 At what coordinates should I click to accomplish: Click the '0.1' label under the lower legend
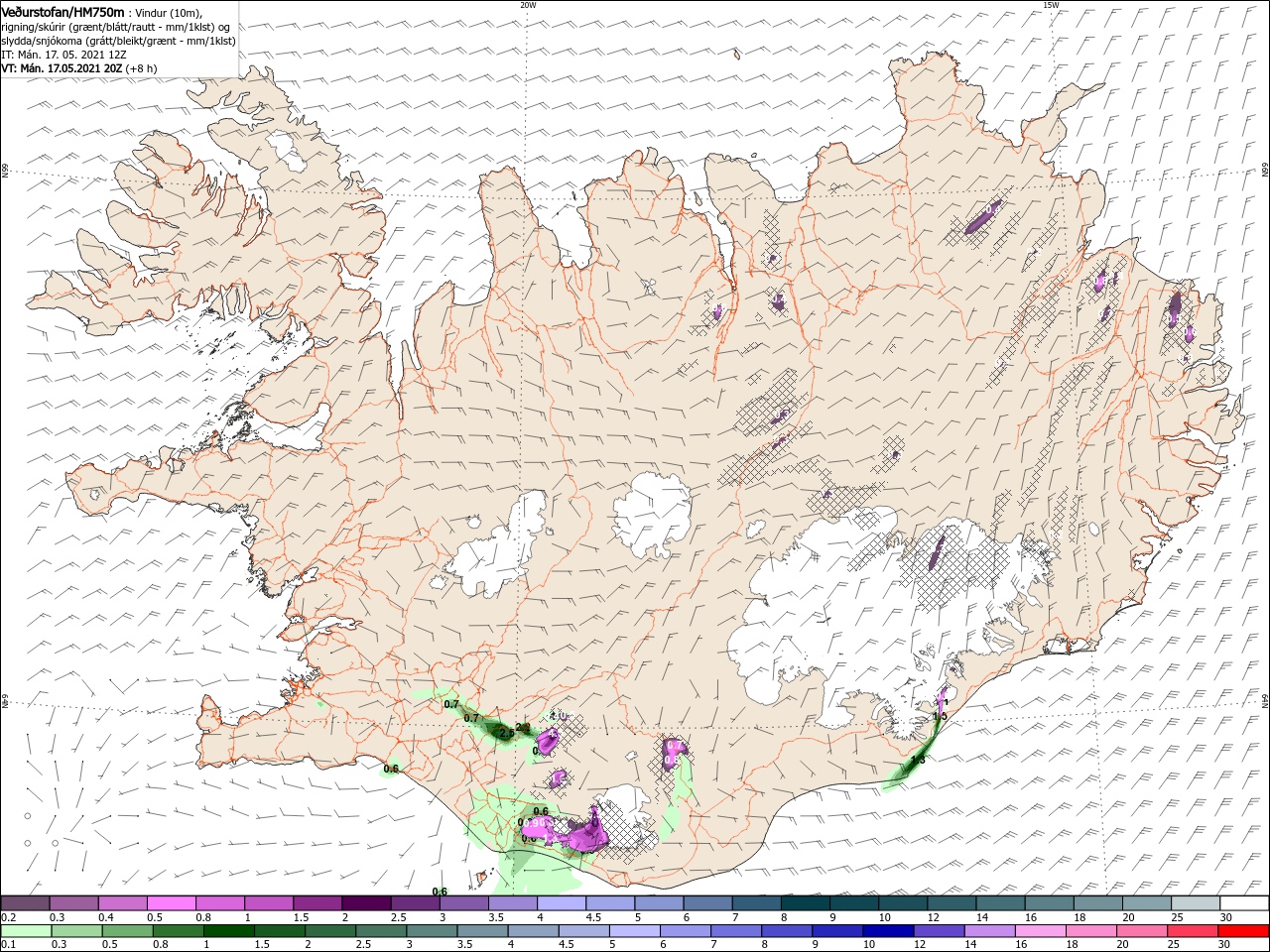(8, 945)
